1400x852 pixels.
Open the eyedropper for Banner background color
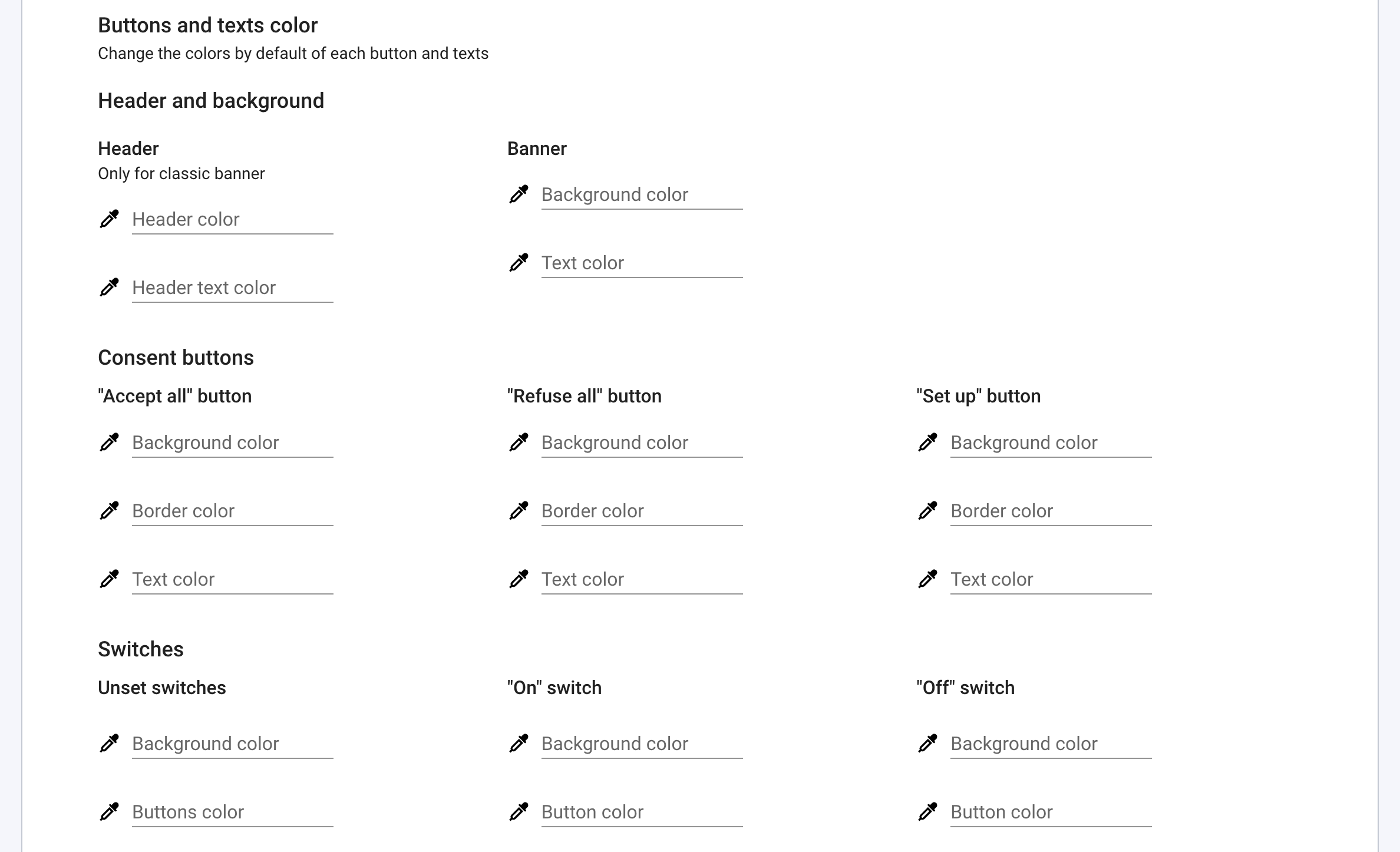(x=519, y=194)
